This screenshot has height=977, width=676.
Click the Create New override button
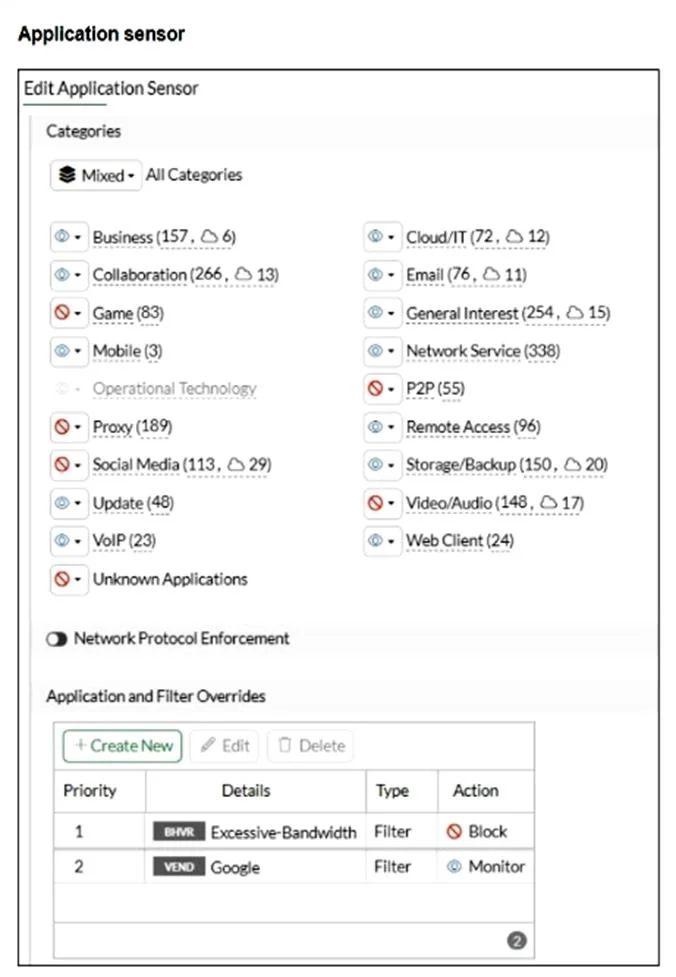[x=123, y=746]
